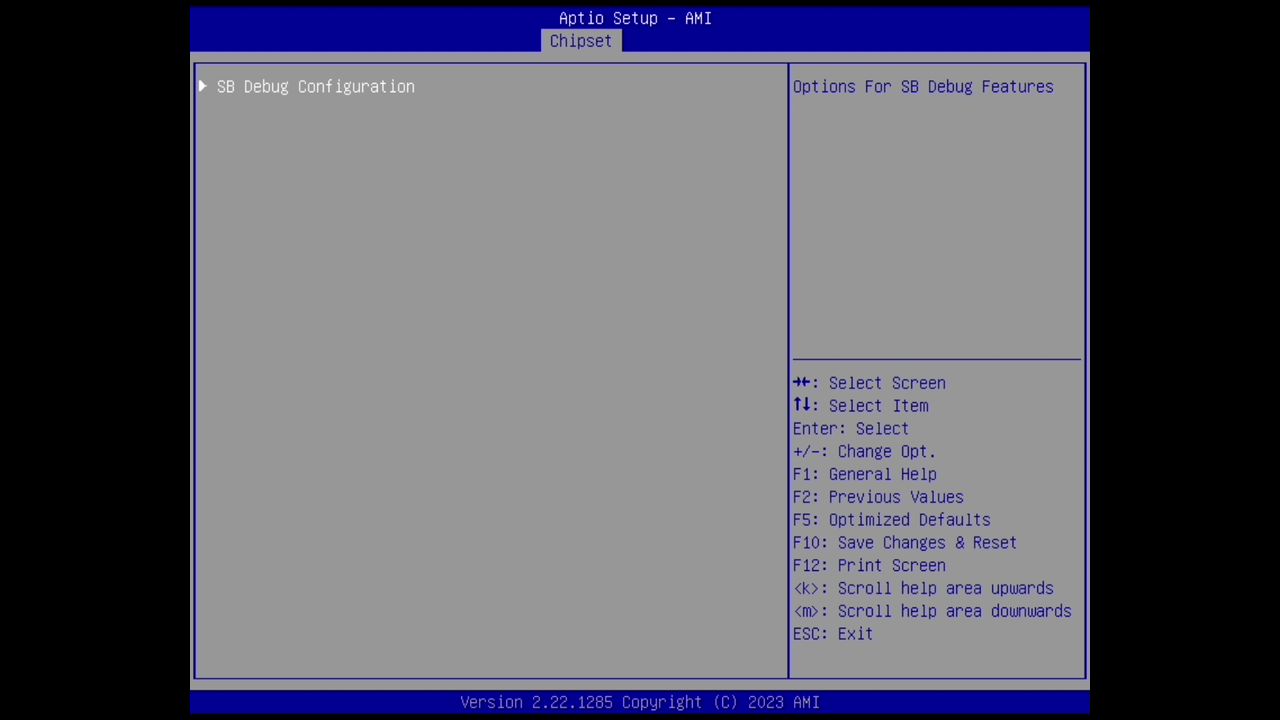Screen dimensions: 1280x720
Task: Click the '+/-: Change Opt.' help line
Action: [x=865, y=452]
